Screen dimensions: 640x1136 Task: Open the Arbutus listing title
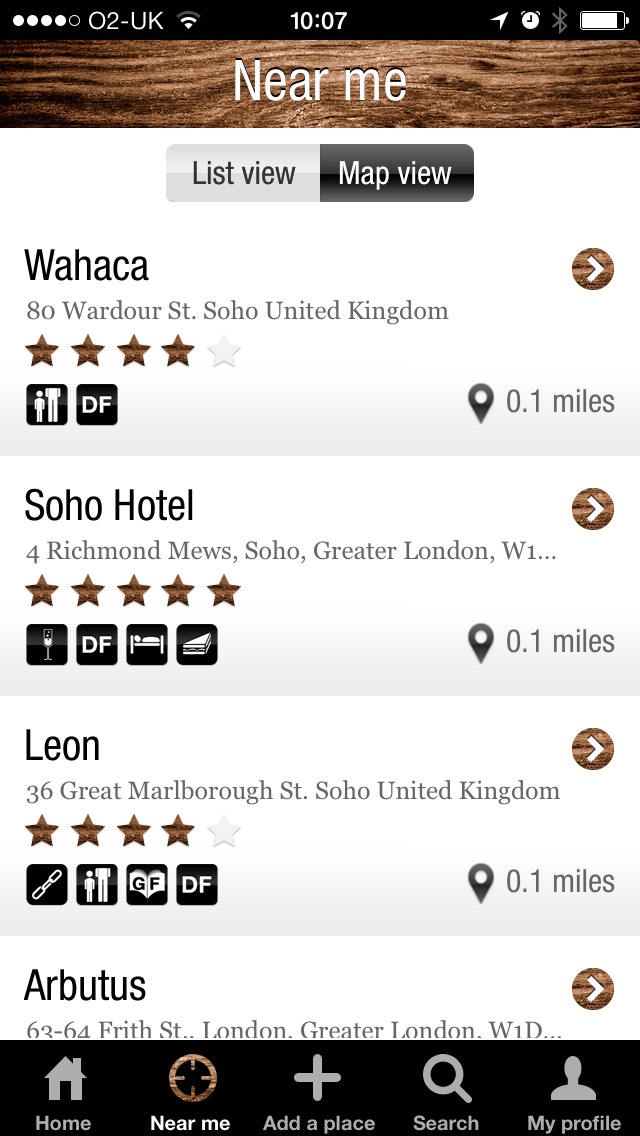click(x=85, y=986)
